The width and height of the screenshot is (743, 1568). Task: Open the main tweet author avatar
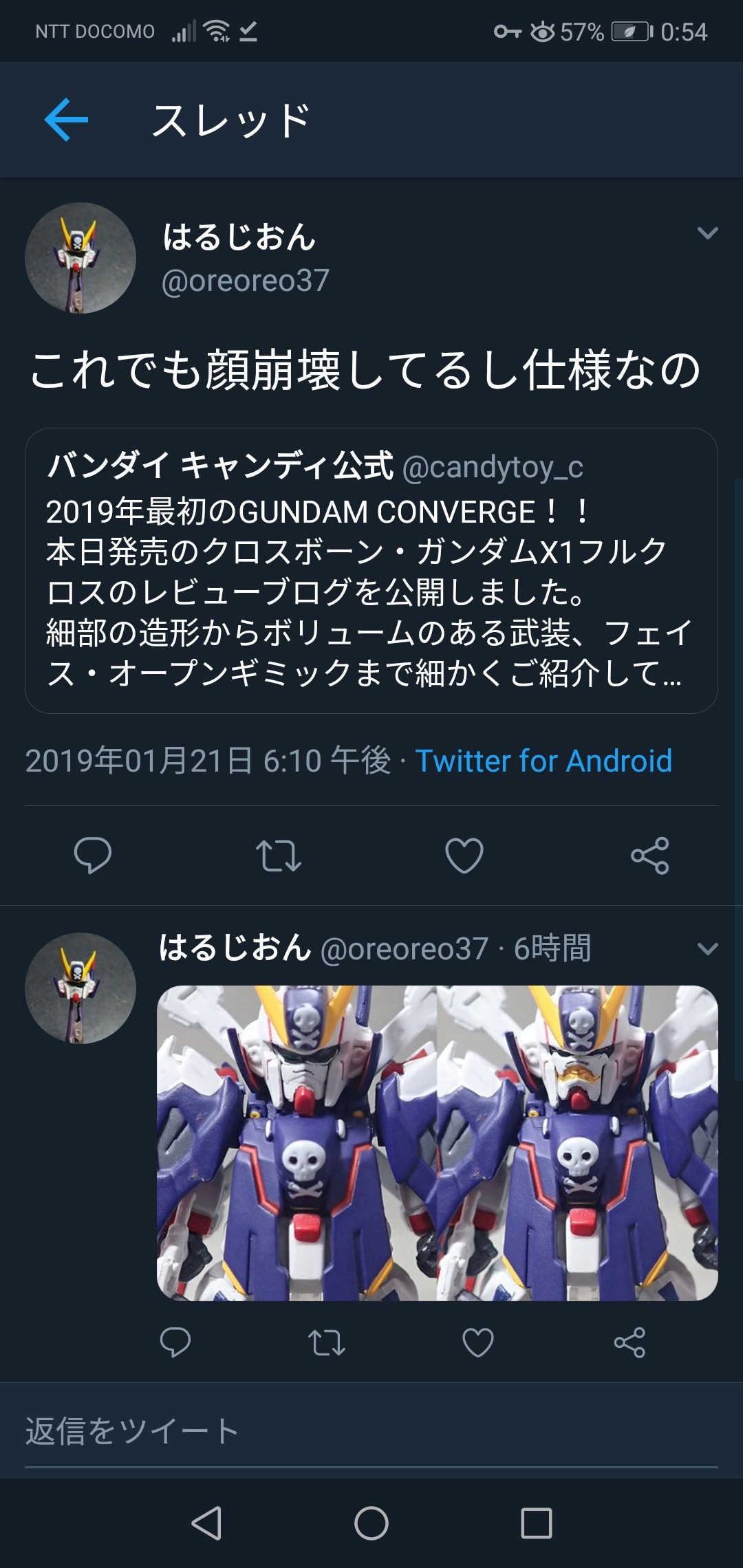click(x=80, y=258)
